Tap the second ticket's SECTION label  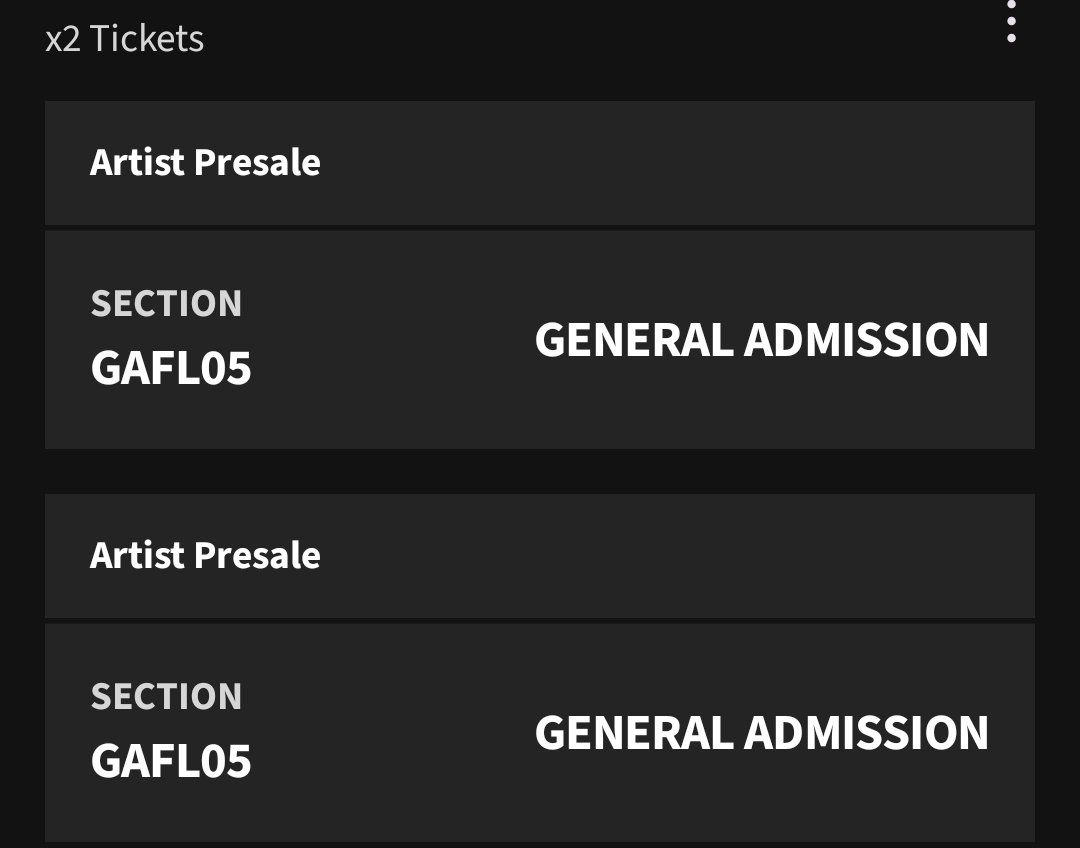tap(166, 697)
